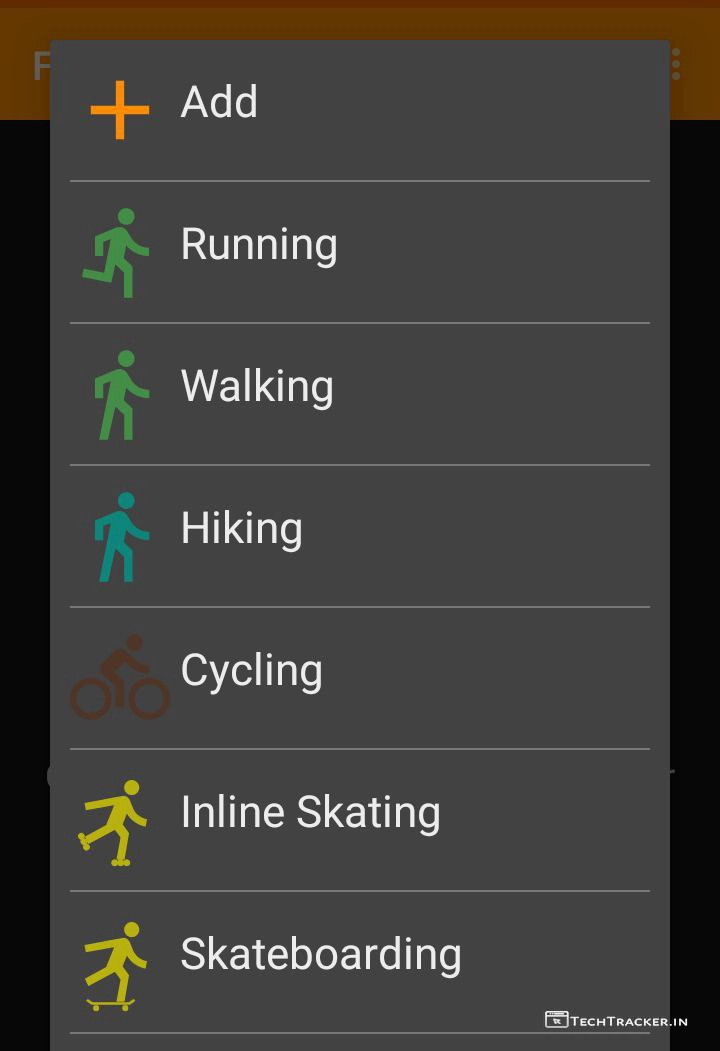Click the partially hidden app title letter

coord(40,66)
